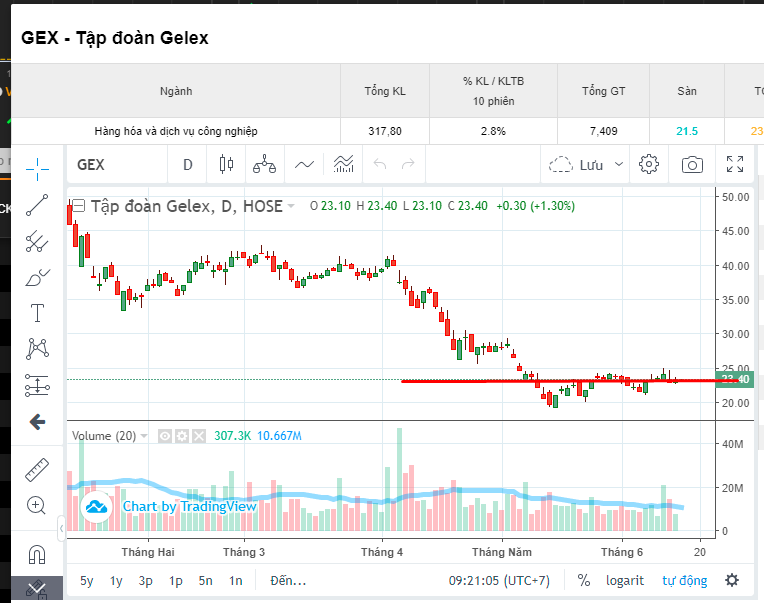Open the Đến... go to date button
764x603 pixels.
(288, 581)
